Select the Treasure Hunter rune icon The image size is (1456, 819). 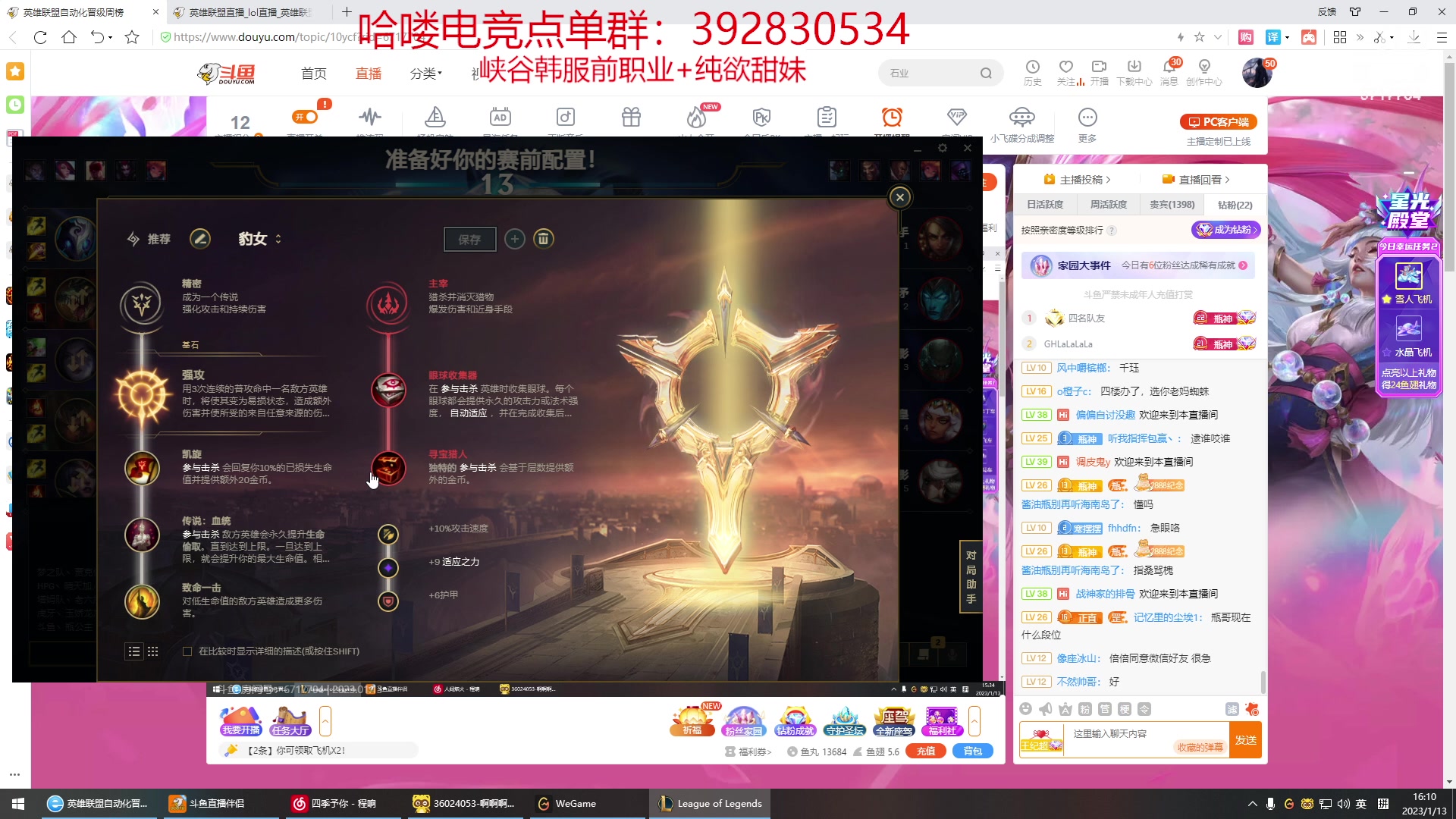tap(388, 468)
